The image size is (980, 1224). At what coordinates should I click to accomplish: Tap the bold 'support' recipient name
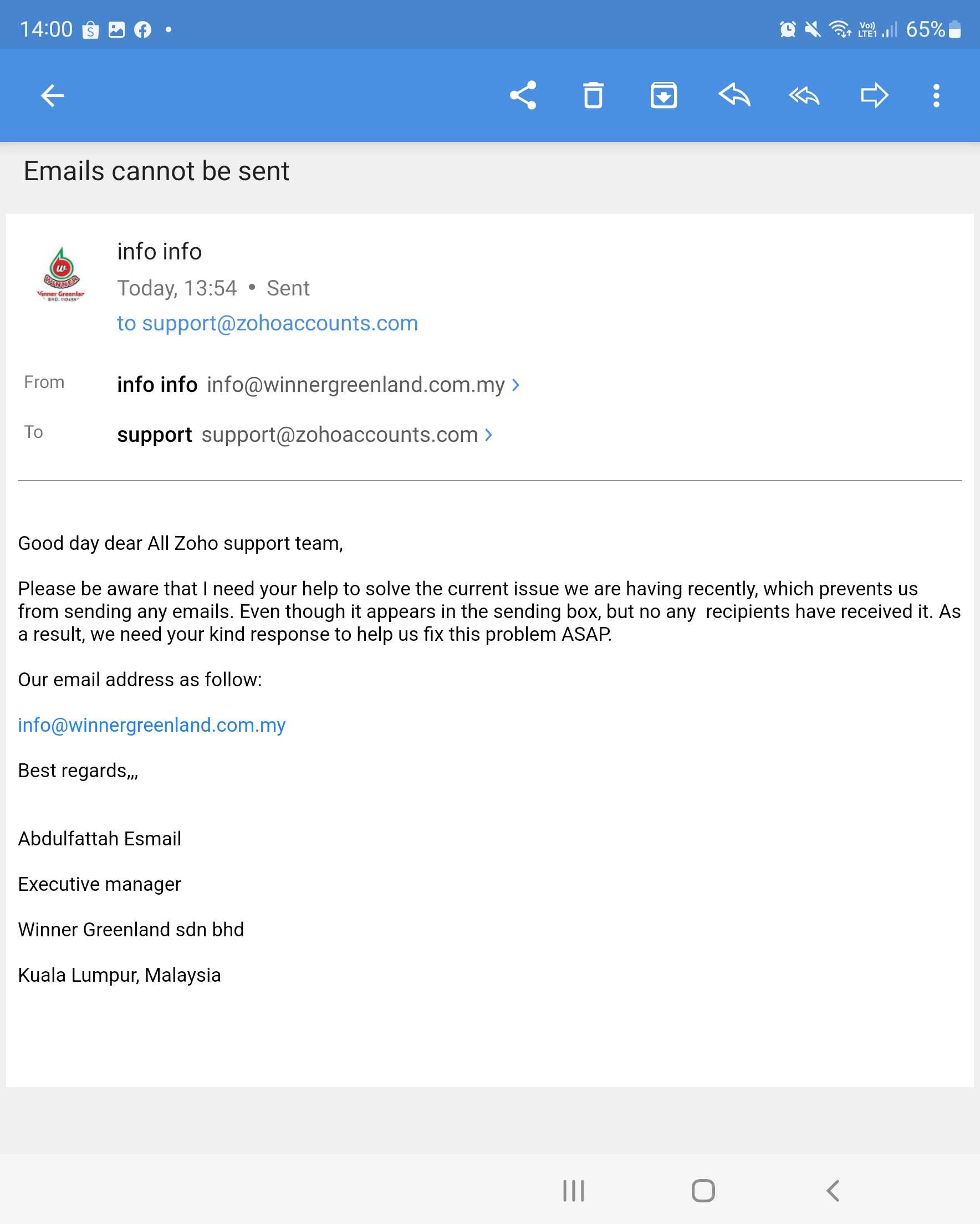point(154,435)
